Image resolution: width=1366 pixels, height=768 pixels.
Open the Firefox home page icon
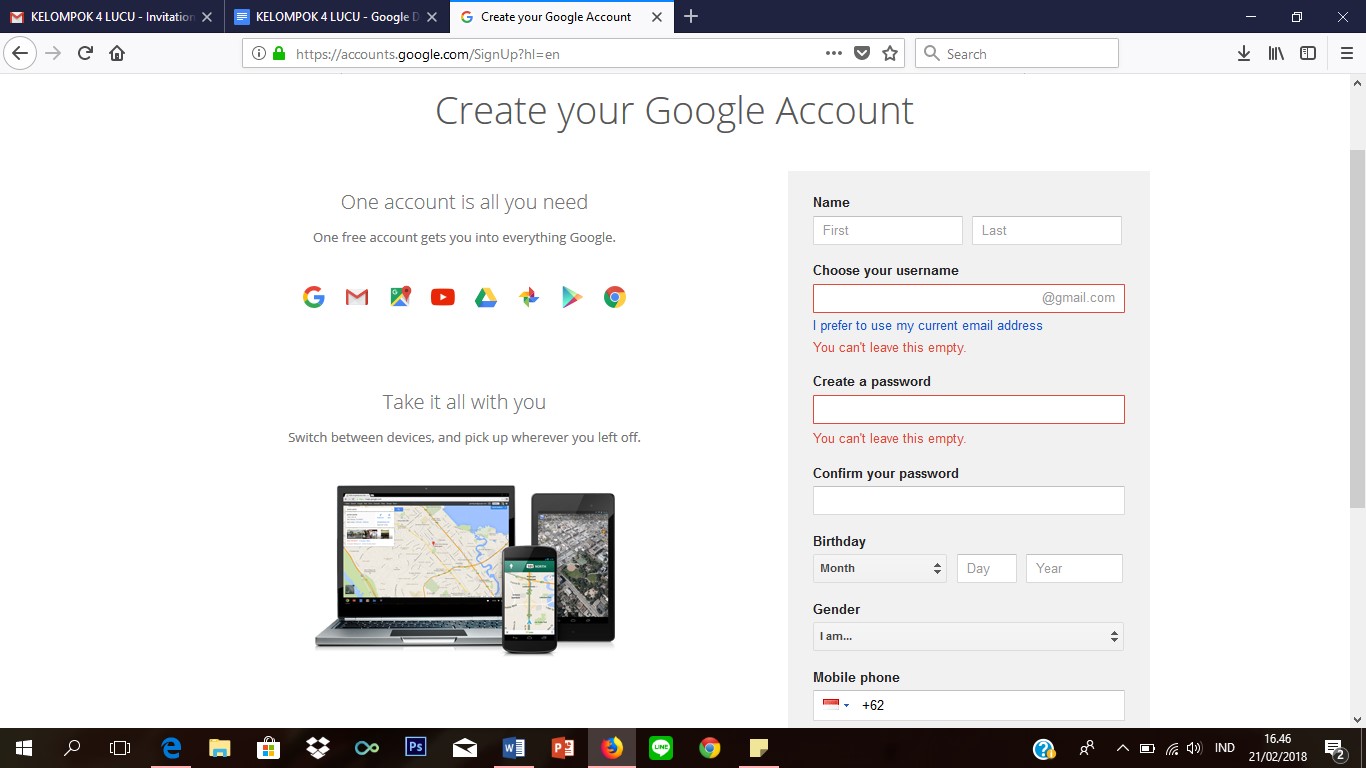pos(117,54)
